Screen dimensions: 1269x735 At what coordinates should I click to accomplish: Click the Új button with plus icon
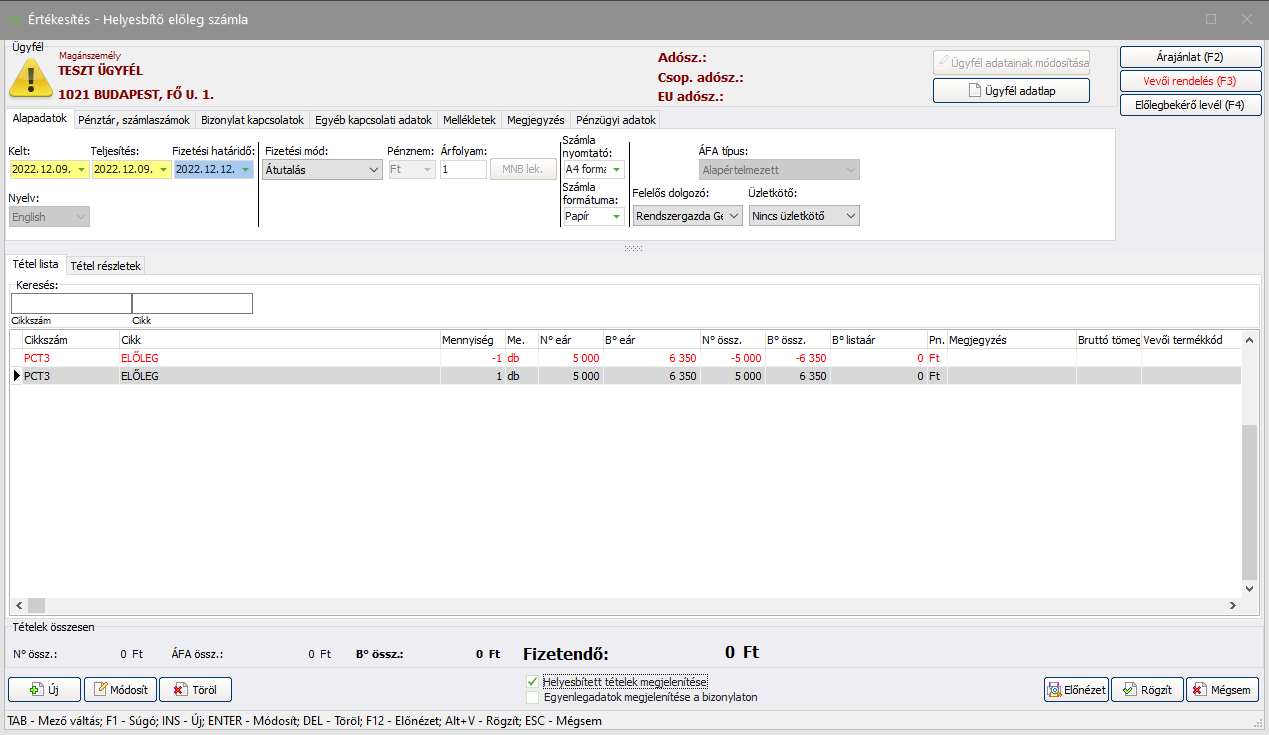44,690
